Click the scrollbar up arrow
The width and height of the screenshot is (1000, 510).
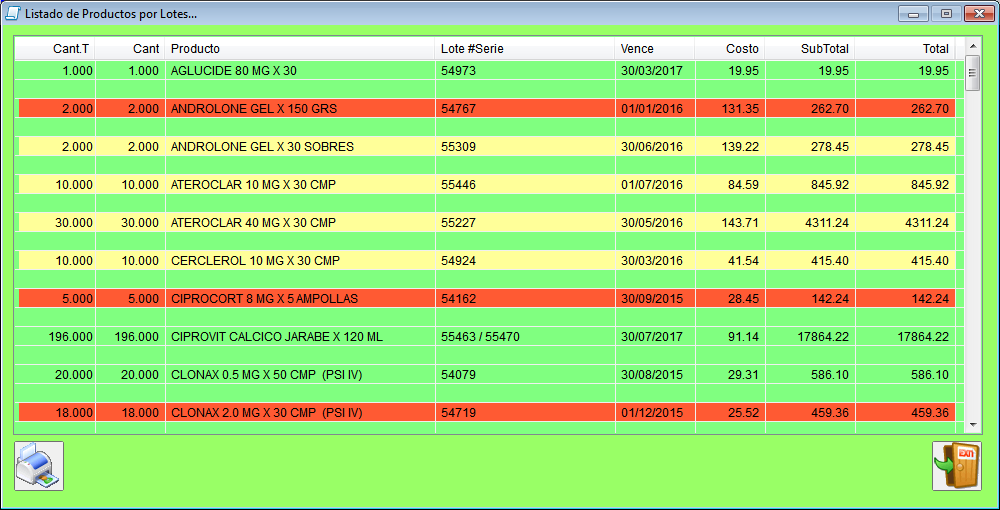coord(973,45)
